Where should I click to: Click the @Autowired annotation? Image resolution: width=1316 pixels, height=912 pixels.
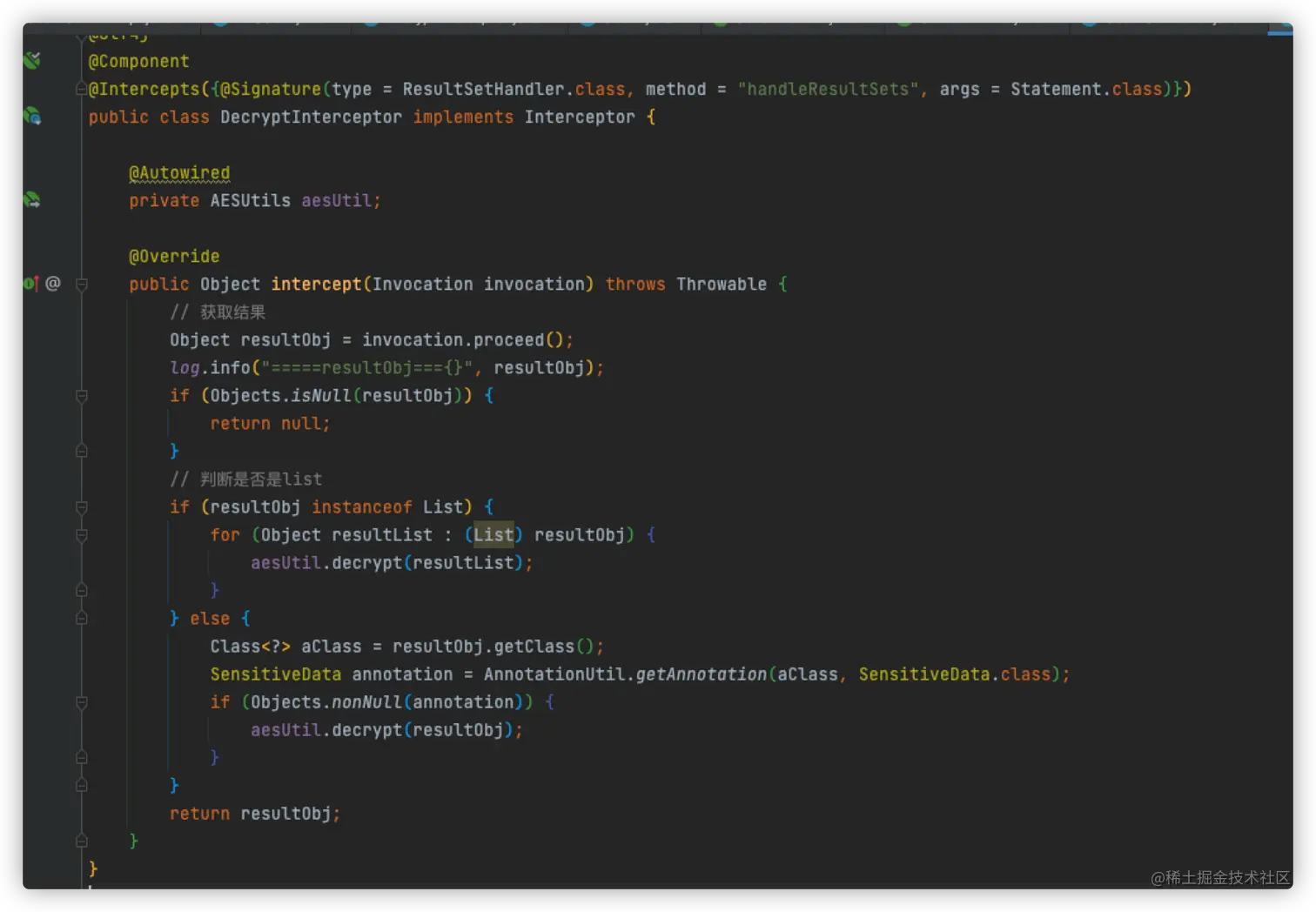click(x=179, y=172)
